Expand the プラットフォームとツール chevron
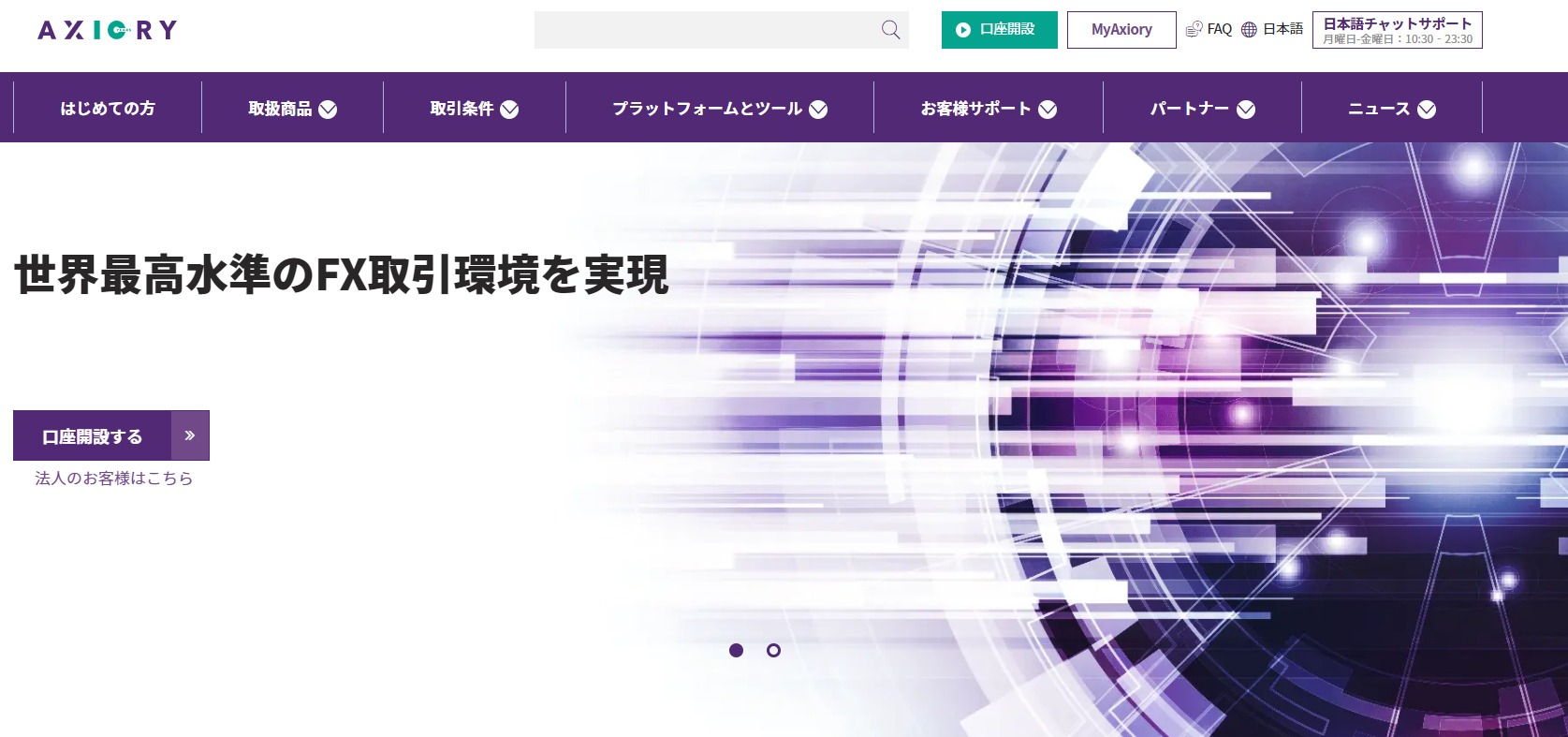Image resolution: width=1568 pixels, height=737 pixels. coord(818,110)
